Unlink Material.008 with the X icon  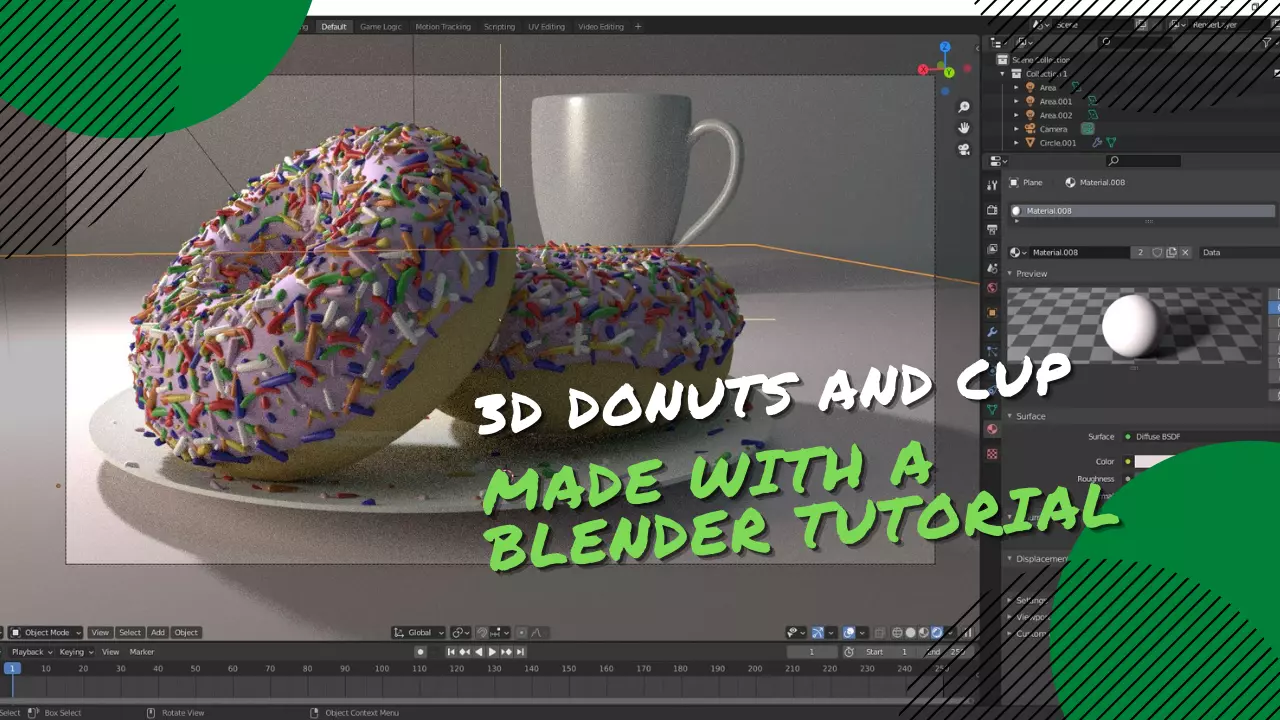coord(1185,252)
